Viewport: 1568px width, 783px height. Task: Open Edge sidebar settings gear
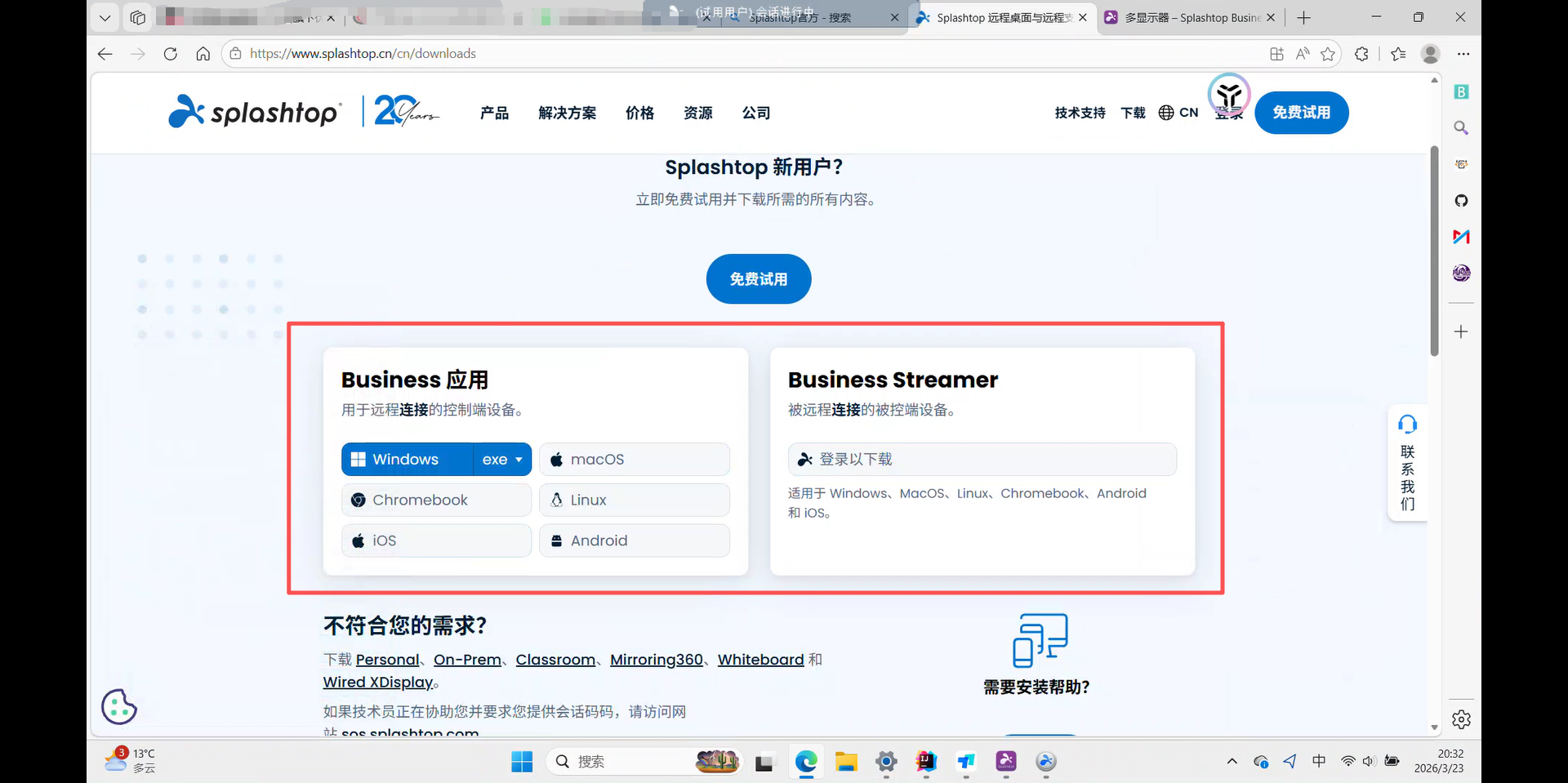pos(1461,719)
